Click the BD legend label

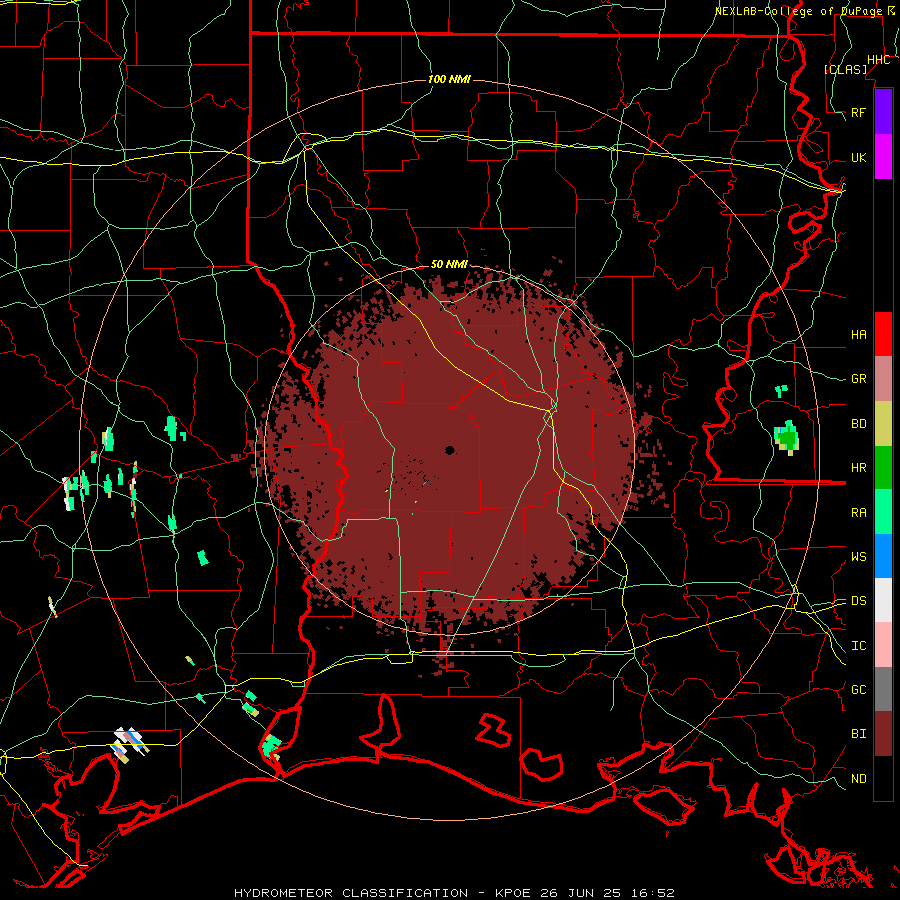point(858,424)
